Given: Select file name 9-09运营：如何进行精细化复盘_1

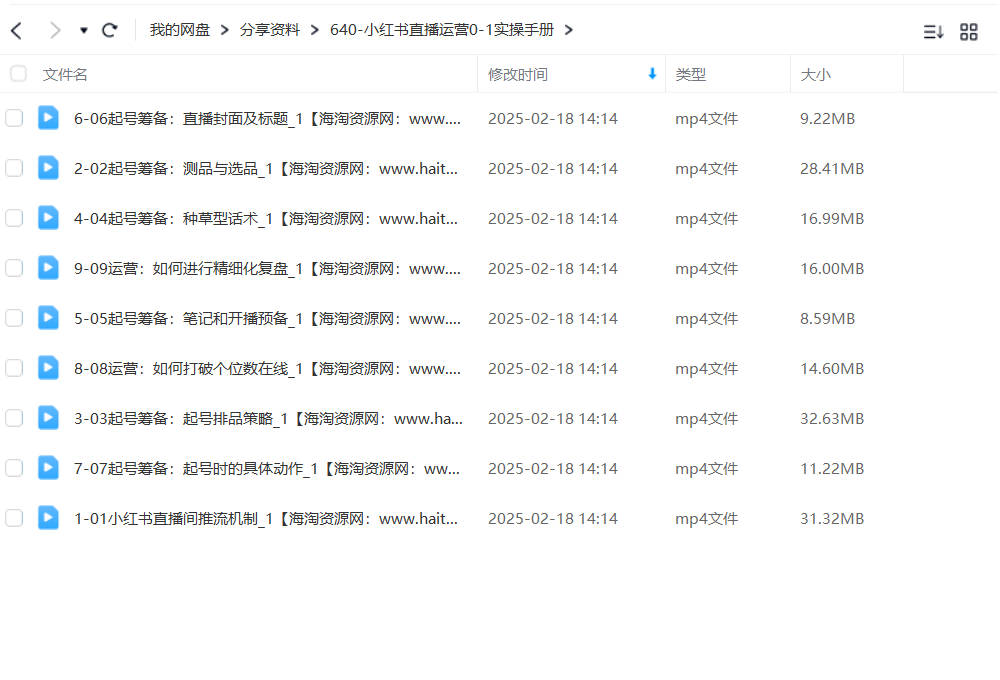Looking at the screenshot, I should (x=267, y=269).
